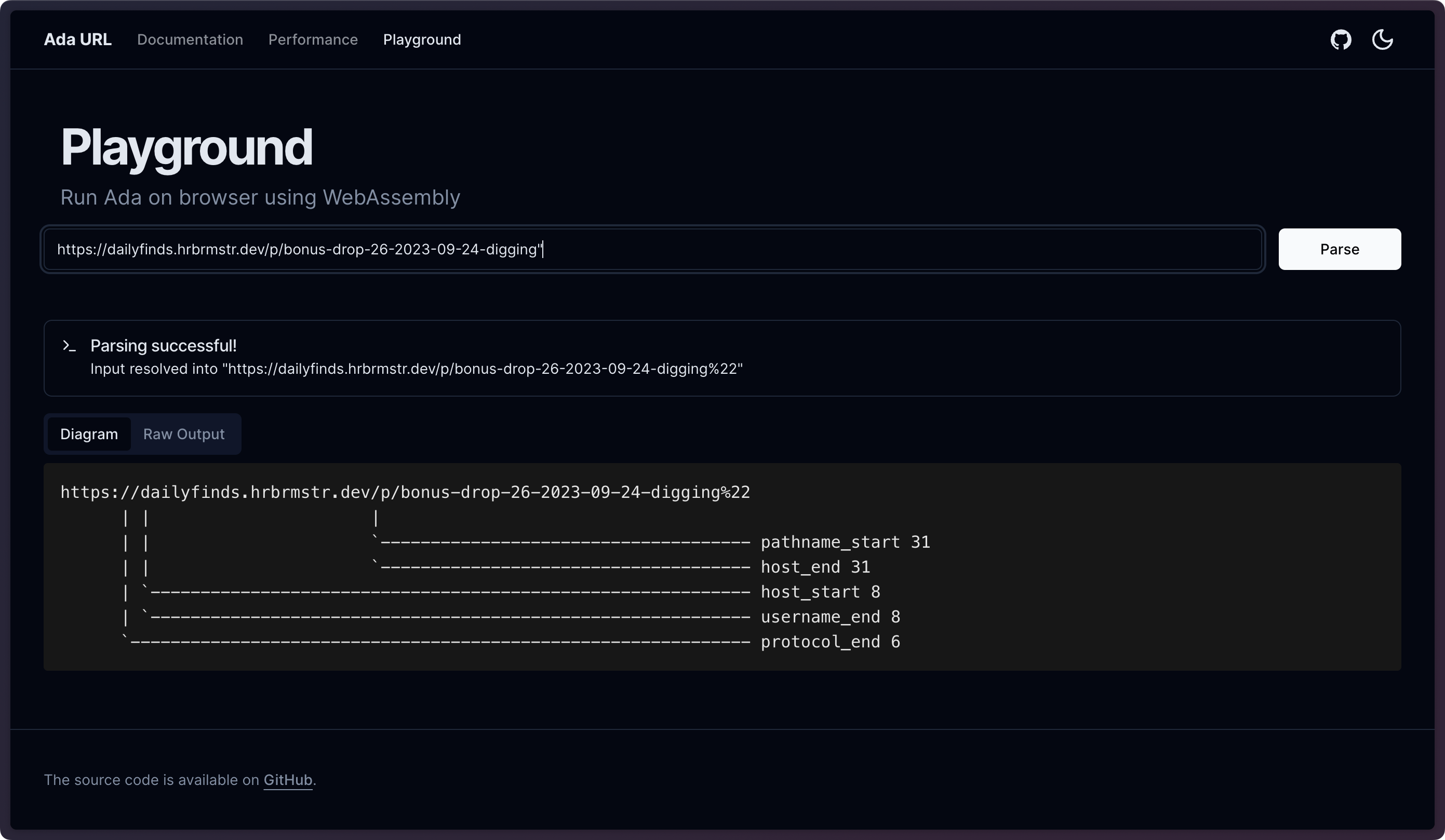Screen dimensions: 1445x840
Task: Click the protocol_end 6 diagram label
Action: 829,642
